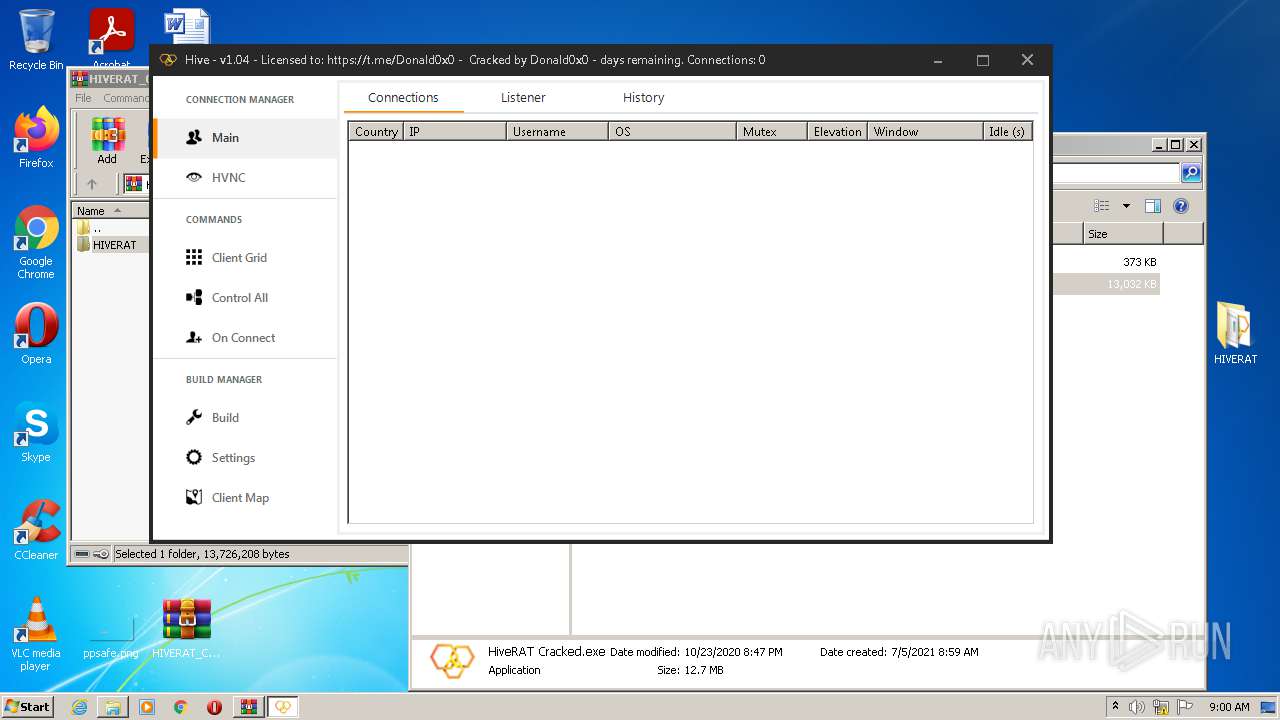1280x720 pixels.
Task: Click the 9:00 AM taskbar clock
Action: point(1229,707)
